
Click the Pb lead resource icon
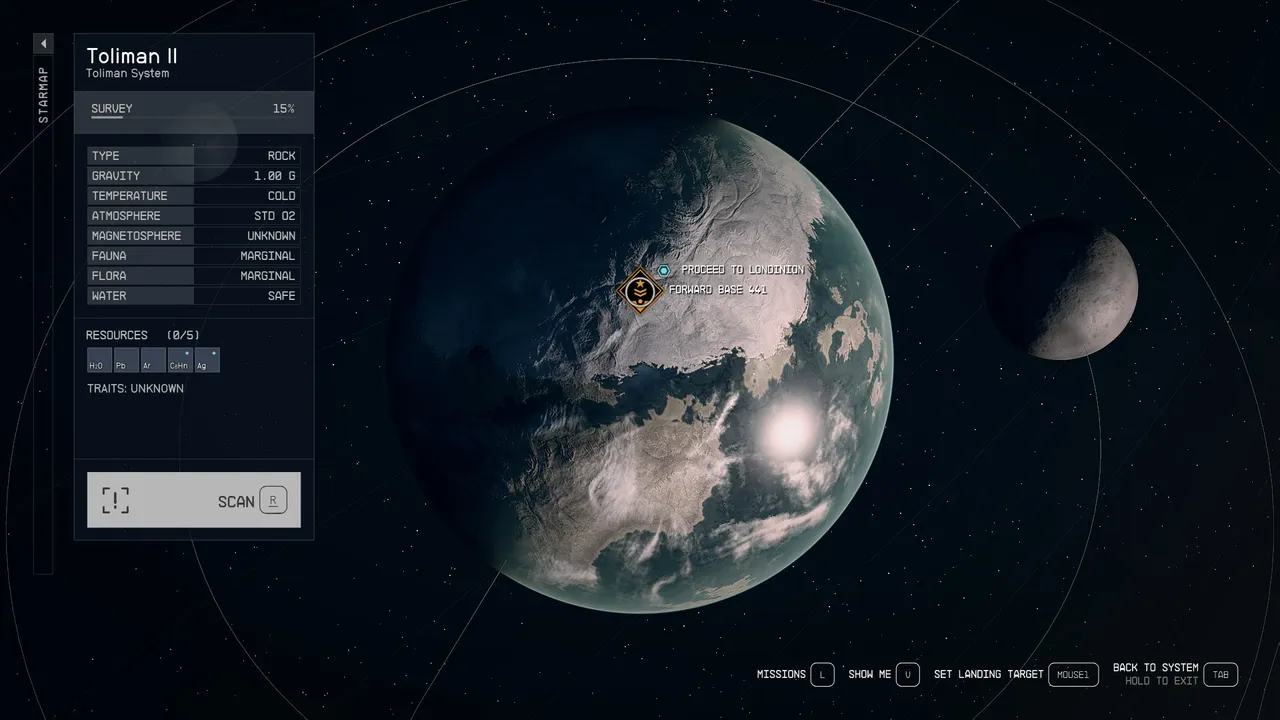click(126, 360)
